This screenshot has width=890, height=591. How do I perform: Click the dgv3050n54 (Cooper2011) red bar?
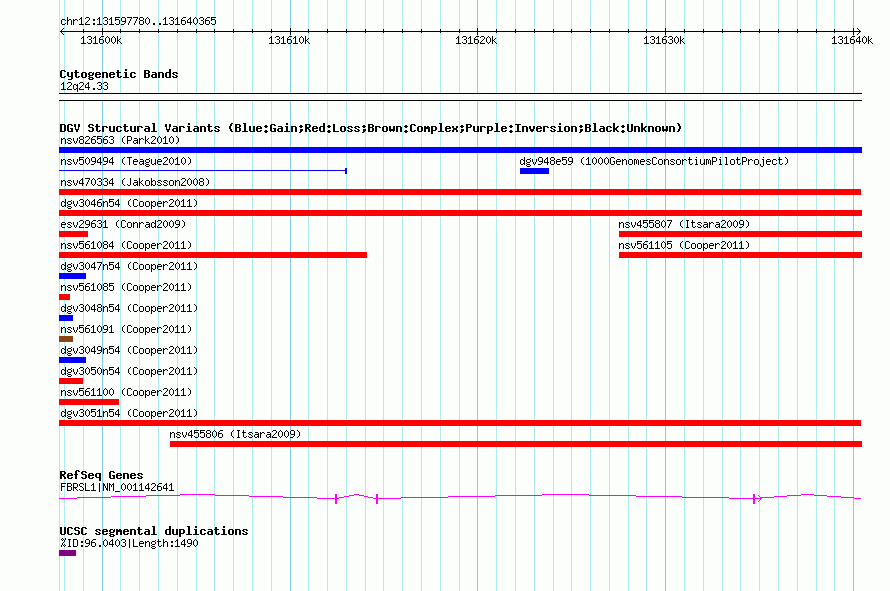pyautogui.click(x=71, y=381)
